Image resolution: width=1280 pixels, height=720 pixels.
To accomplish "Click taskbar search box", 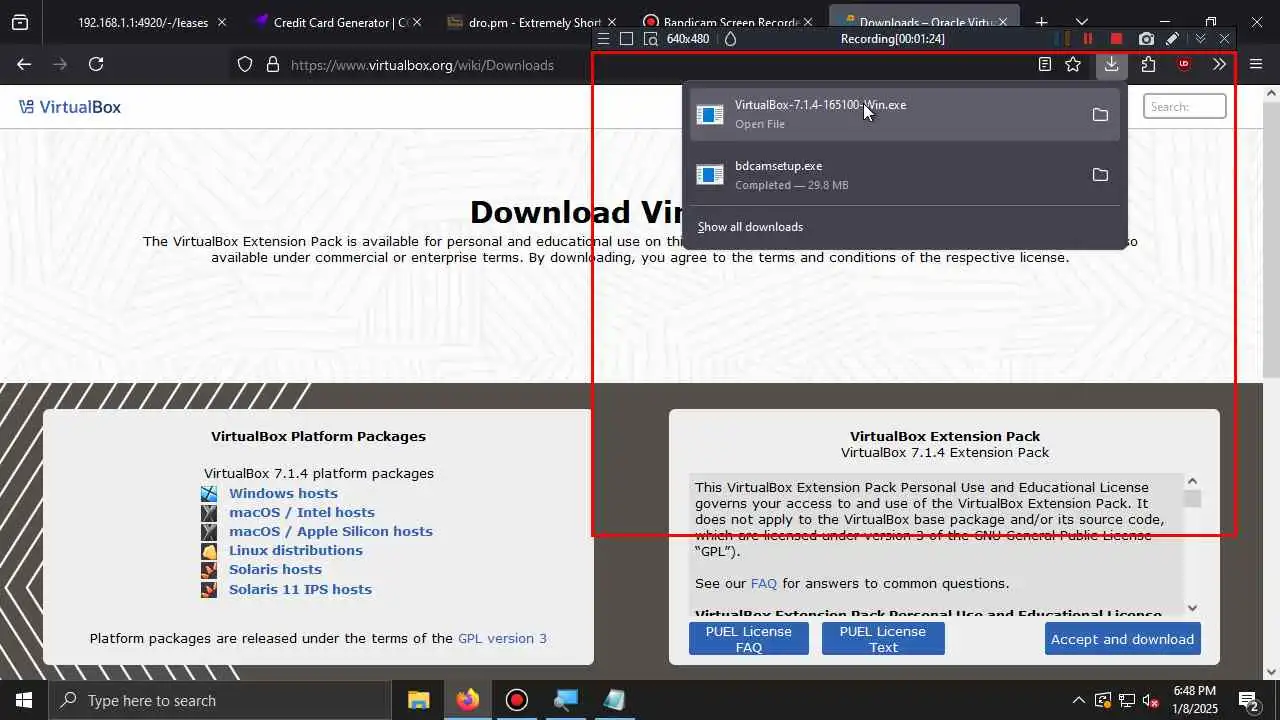I will (220, 700).
